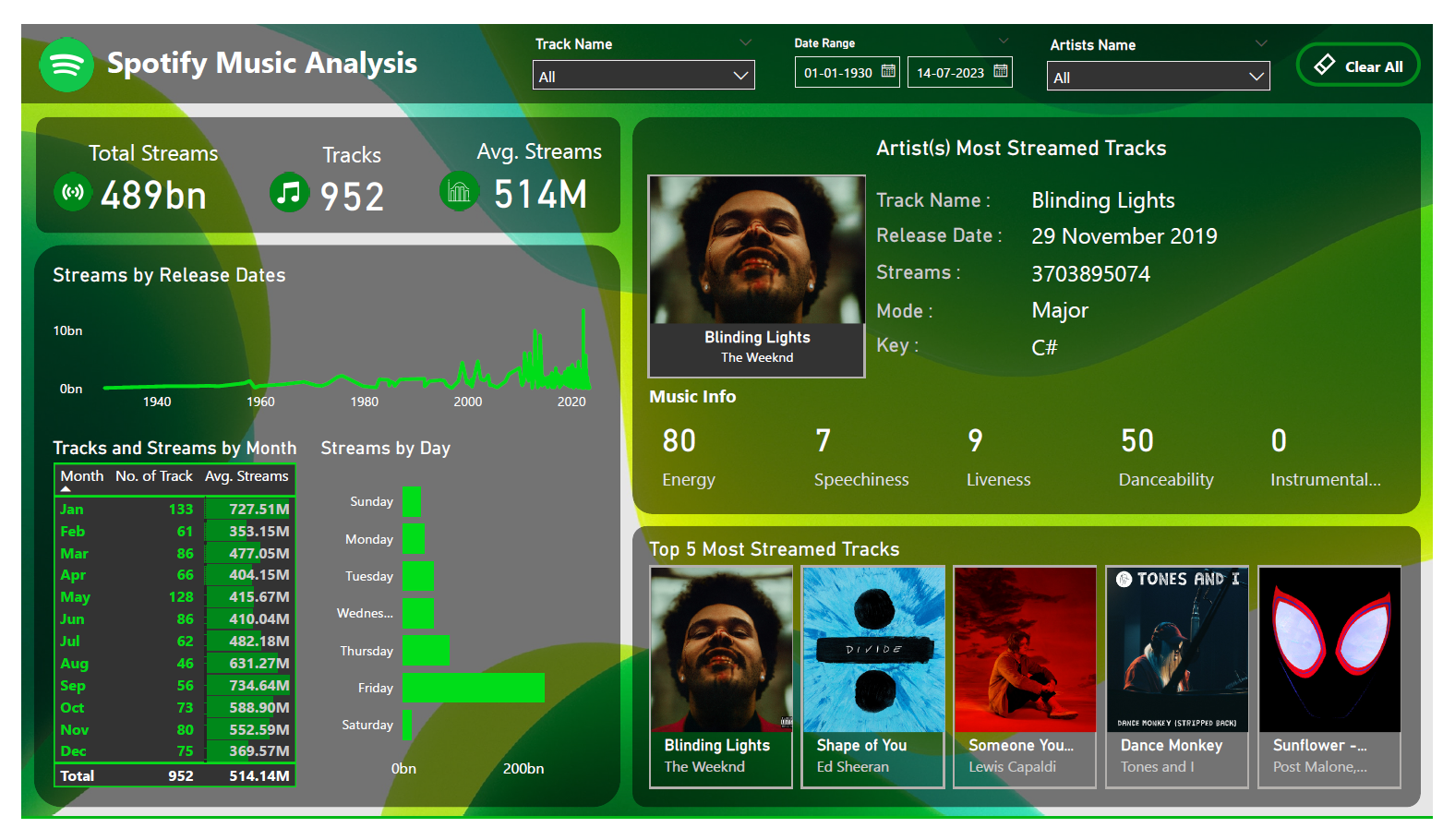Screen dimensions: 1455x840
Task: Click the eraser icon in Clear All
Action: pyautogui.click(x=1325, y=65)
